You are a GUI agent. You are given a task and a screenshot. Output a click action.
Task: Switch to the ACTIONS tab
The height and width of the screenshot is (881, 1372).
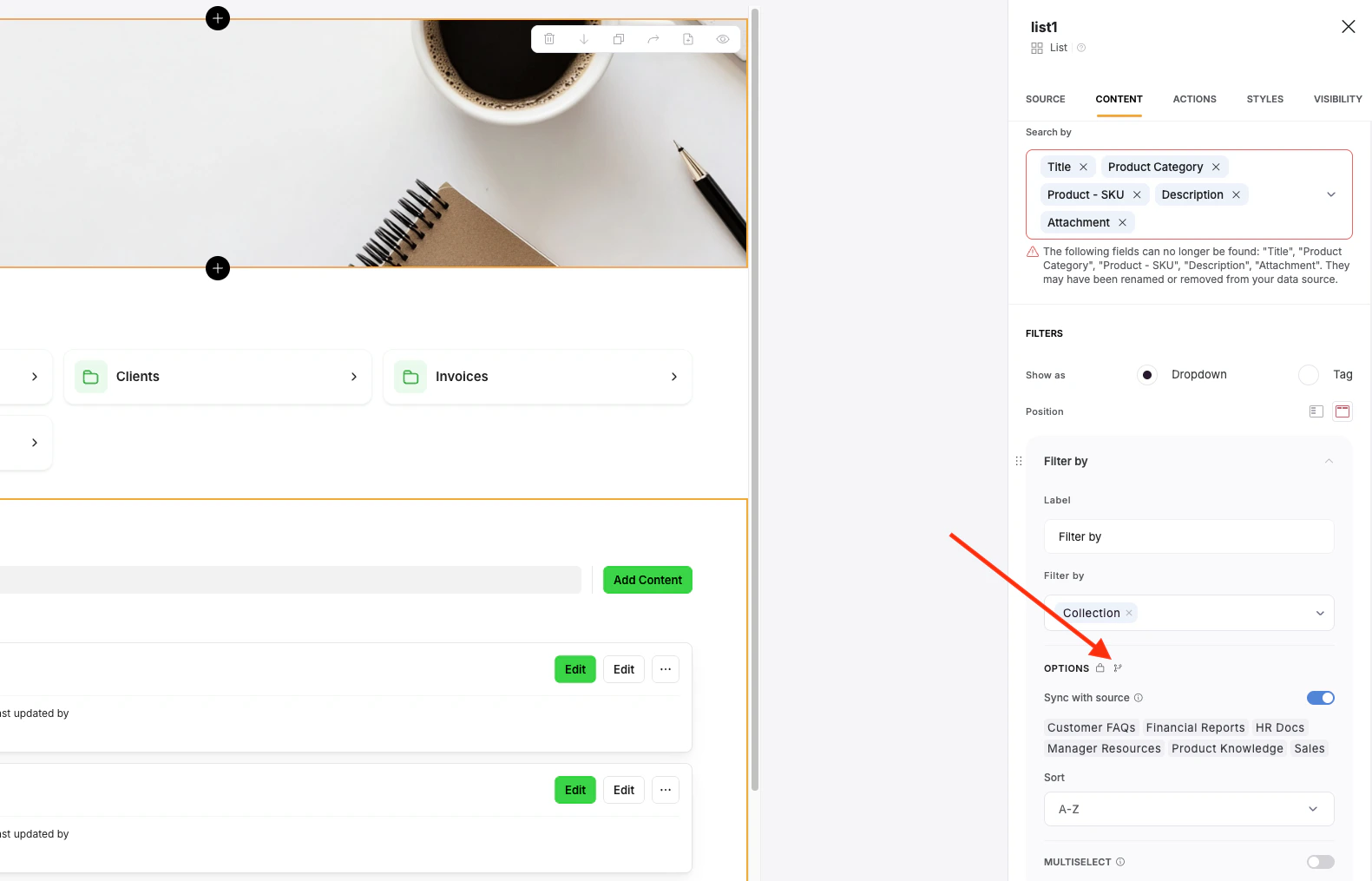[1194, 99]
